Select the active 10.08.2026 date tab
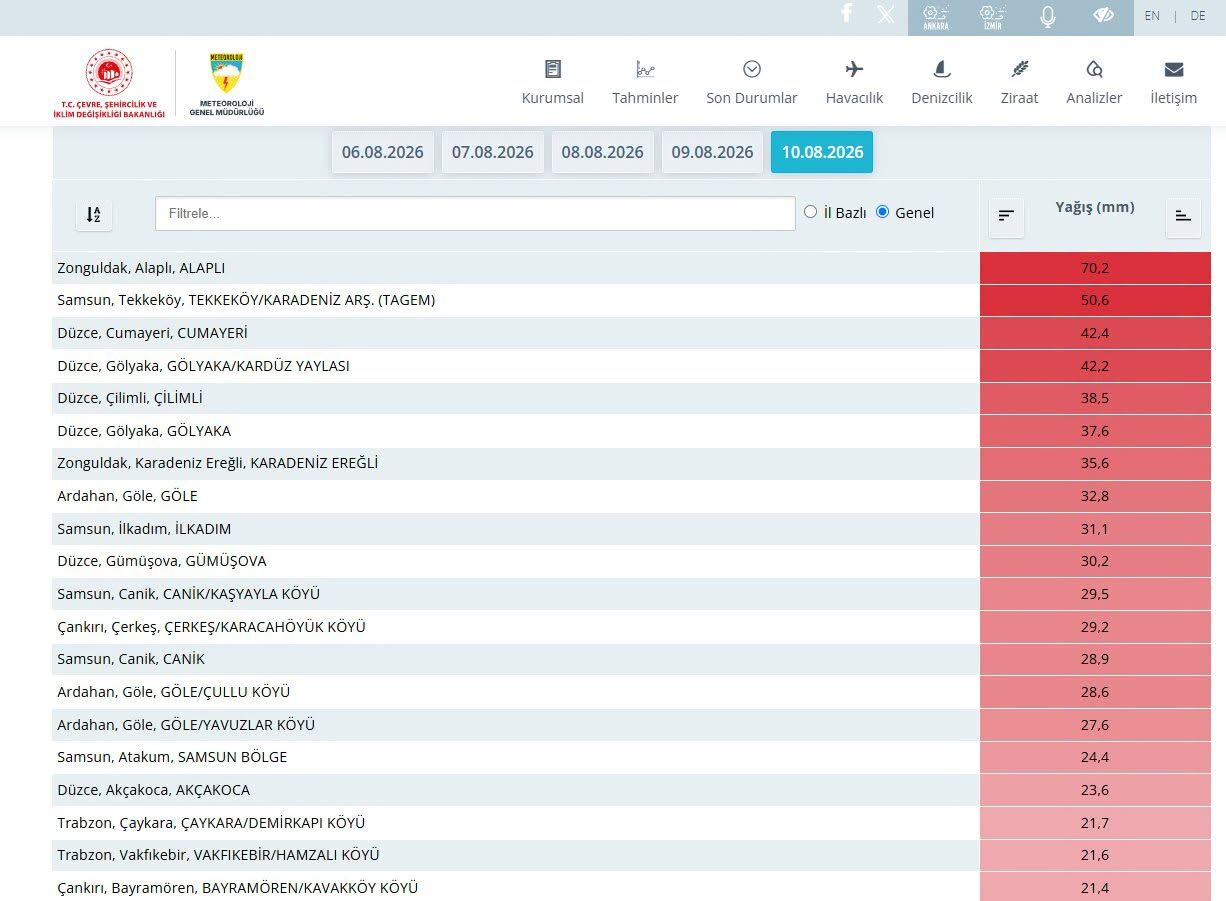This screenshot has height=901, width=1226. 822,152
